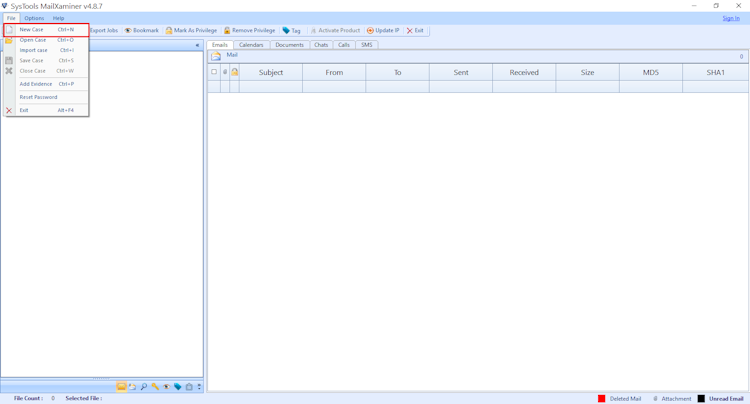Open the Help menu
The height and width of the screenshot is (404, 750).
pos(58,18)
